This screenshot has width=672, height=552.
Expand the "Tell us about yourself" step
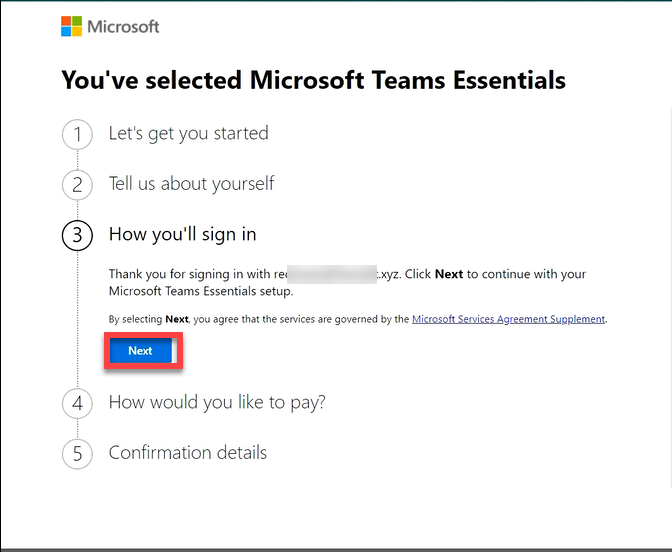click(191, 184)
